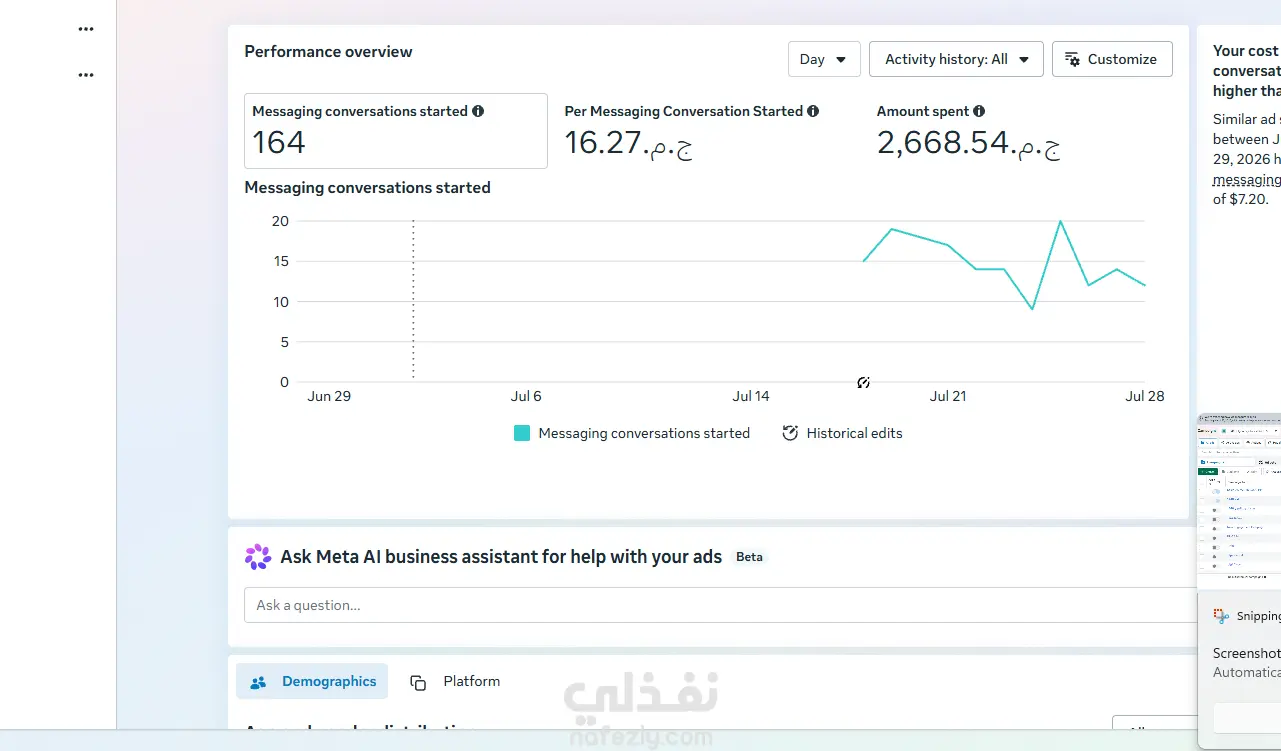1281x751 pixels.
Task: Click the Performance overview heading
Action: click(328, 52)
